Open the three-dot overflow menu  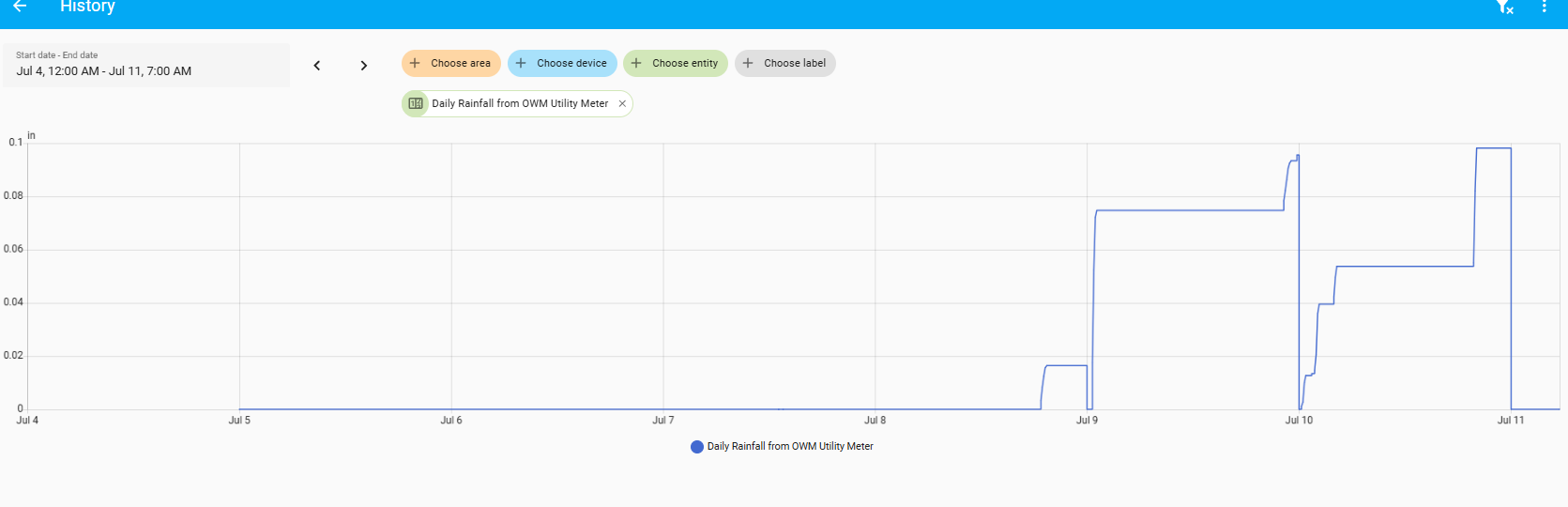click(x=1545, y=7)
